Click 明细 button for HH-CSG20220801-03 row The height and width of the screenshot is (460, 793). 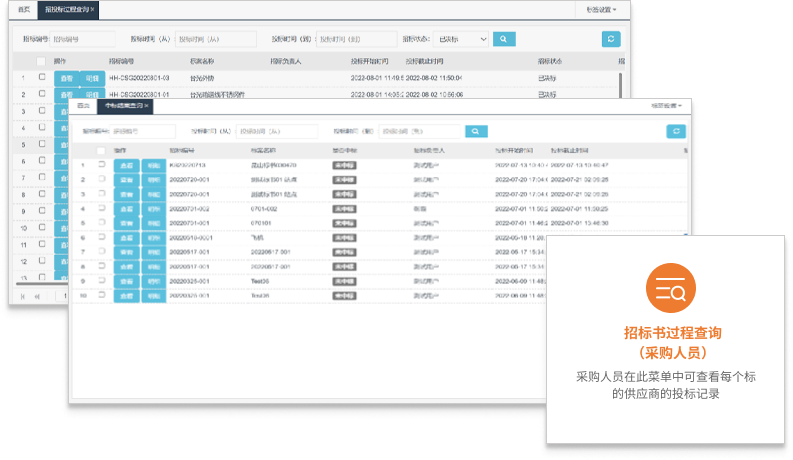coord(92,77)
